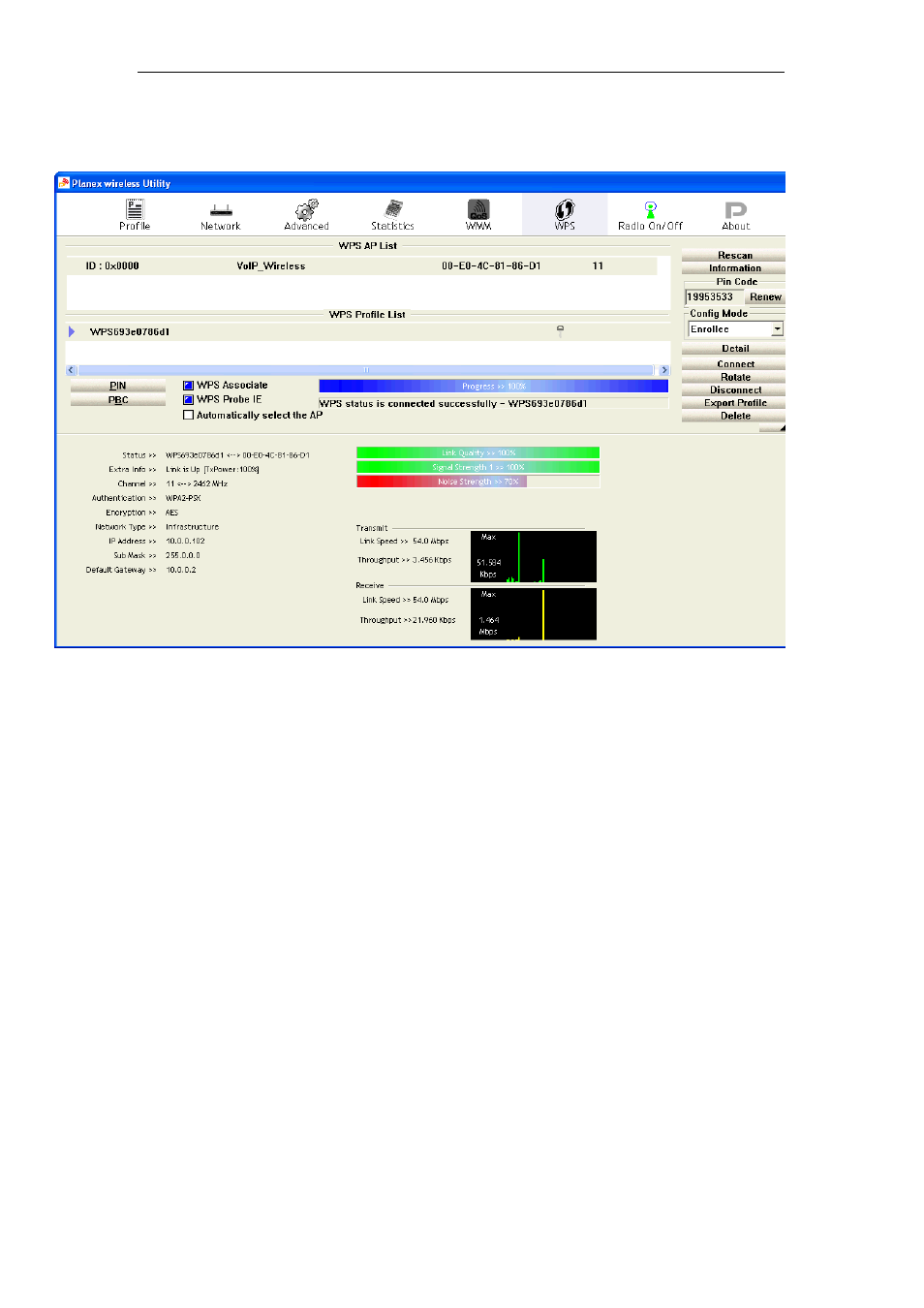Renew the pin code
Viewport: 924px width, 1308px height.
(765, 297)
